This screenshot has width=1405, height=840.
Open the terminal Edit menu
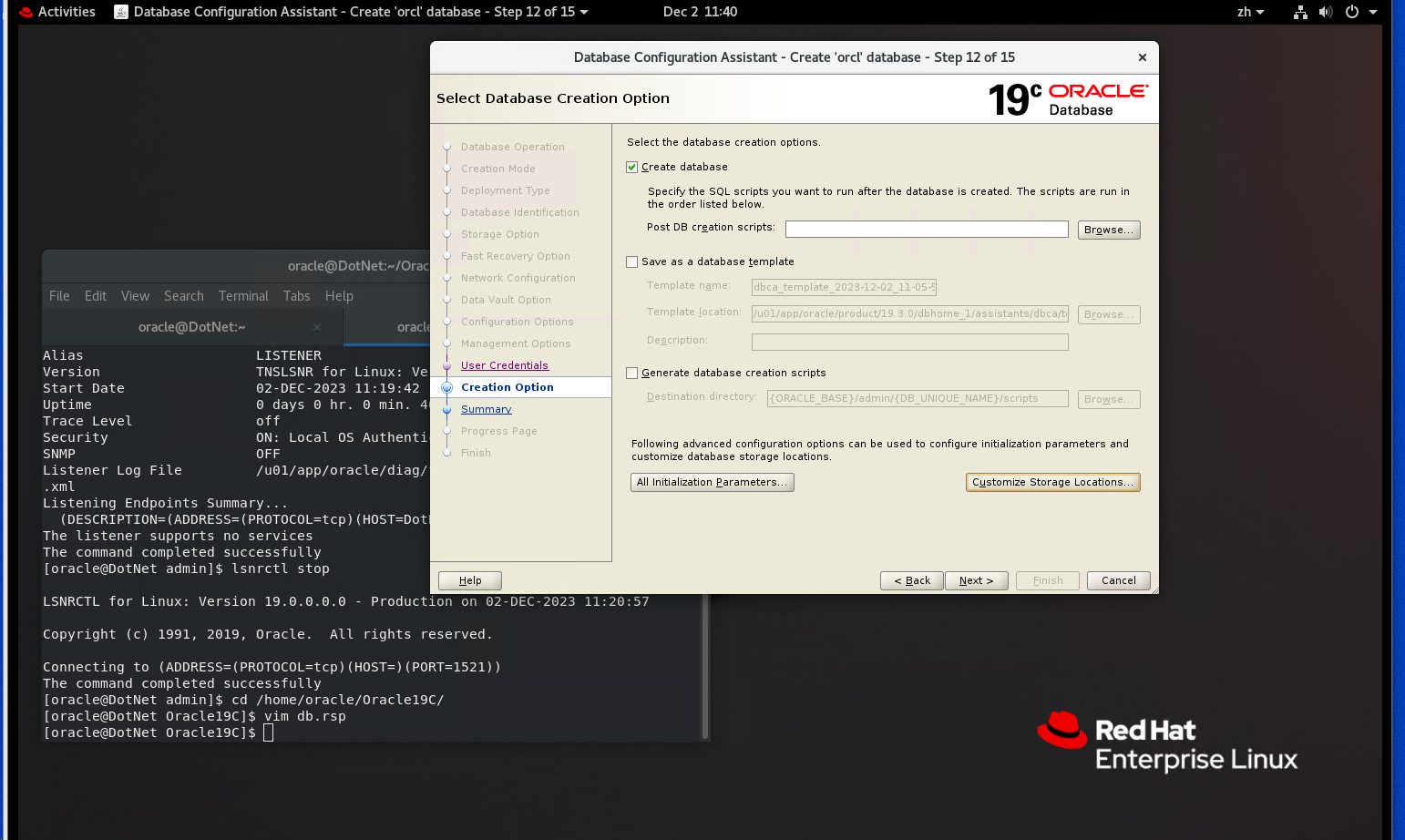tap(96, 296)
